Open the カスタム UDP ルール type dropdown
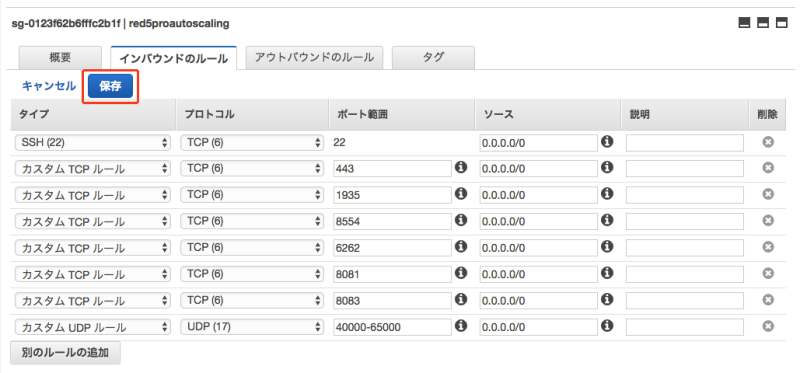Screen dimensions: 800x373 pos(92,327)
